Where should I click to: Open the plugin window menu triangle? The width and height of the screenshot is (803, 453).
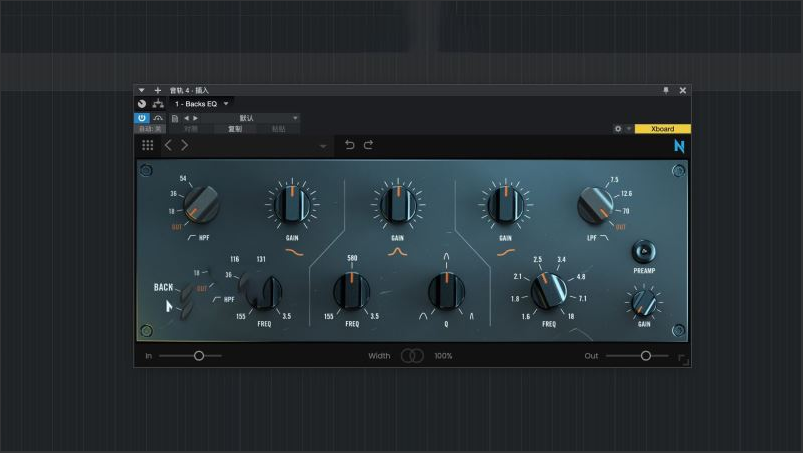click(x=141, y=90)
